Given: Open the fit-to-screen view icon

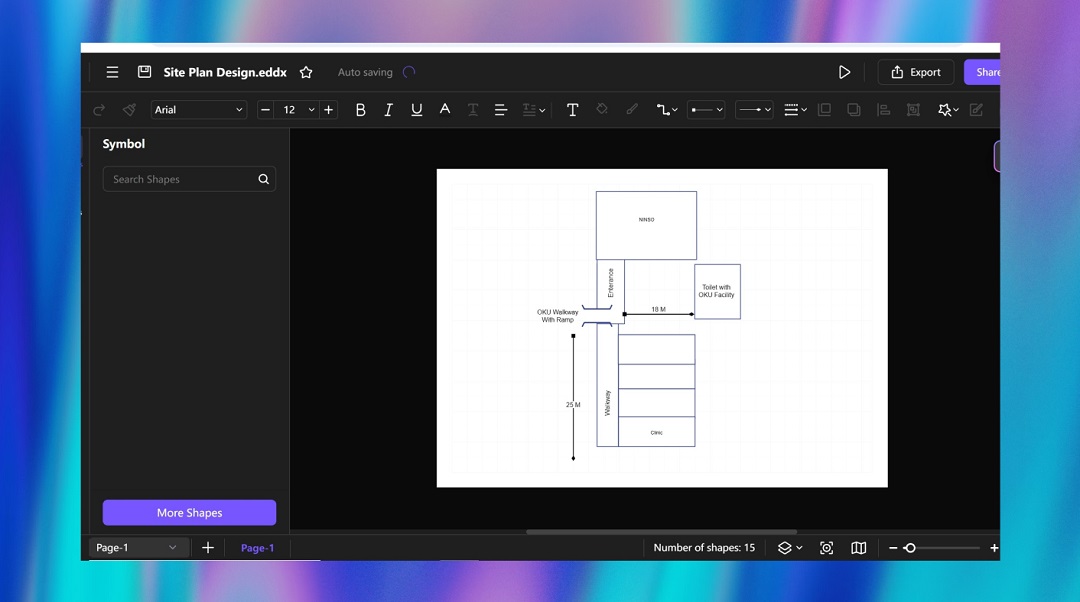Looking at the screenshot, I should click(x=826, y=548).
